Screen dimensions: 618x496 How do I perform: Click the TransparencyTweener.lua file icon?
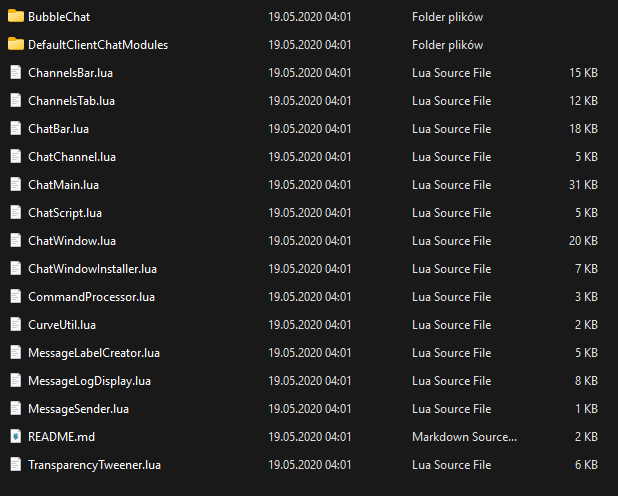(x=15, y=465)
